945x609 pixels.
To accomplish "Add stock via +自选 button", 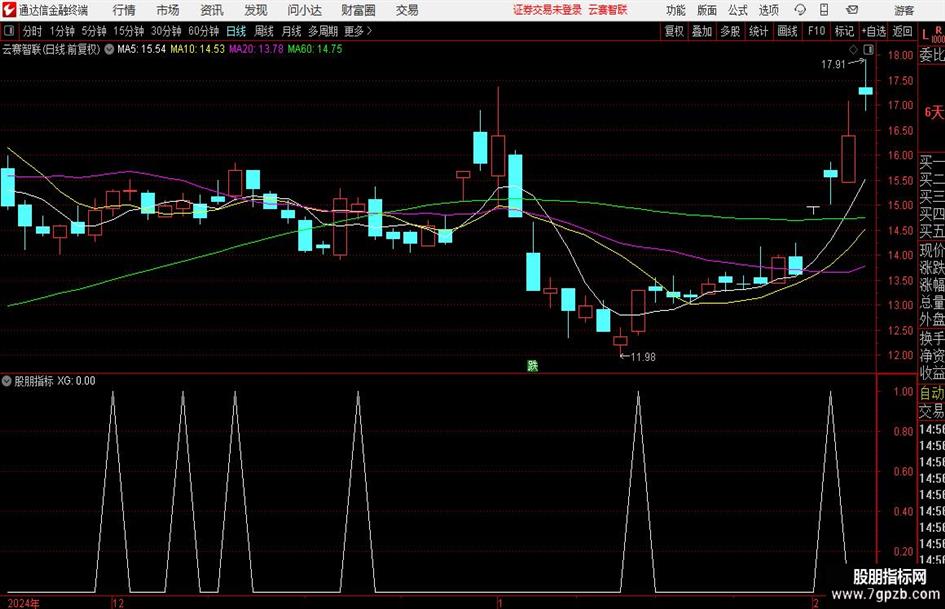I will coord(874,31).
